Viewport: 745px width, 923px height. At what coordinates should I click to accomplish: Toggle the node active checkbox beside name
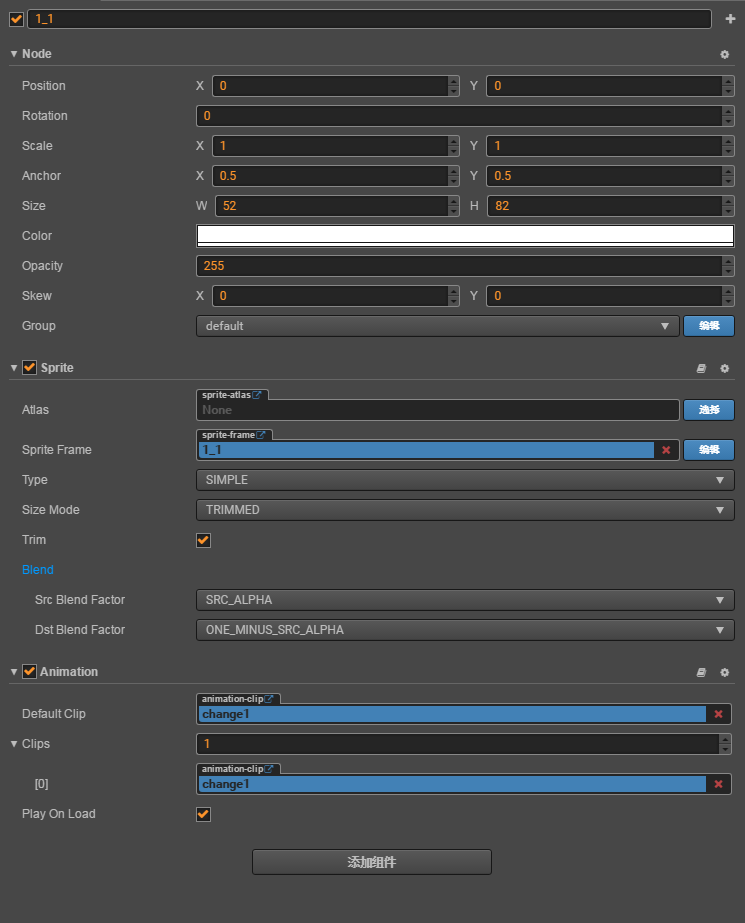16,19
